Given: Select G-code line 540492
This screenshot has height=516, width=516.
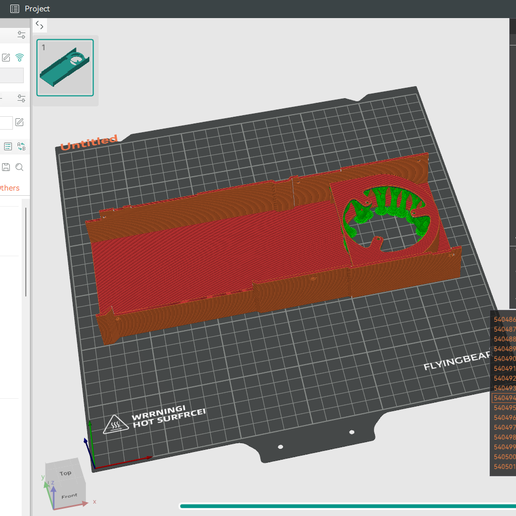Looking at the screenshot, I should point(504,378).
